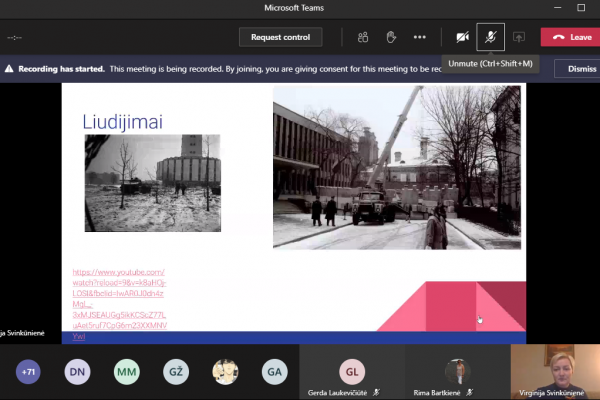The image size is (600, 400).
Task: Select Rima Bartkienė's participant tile
Action: [458, 372]
